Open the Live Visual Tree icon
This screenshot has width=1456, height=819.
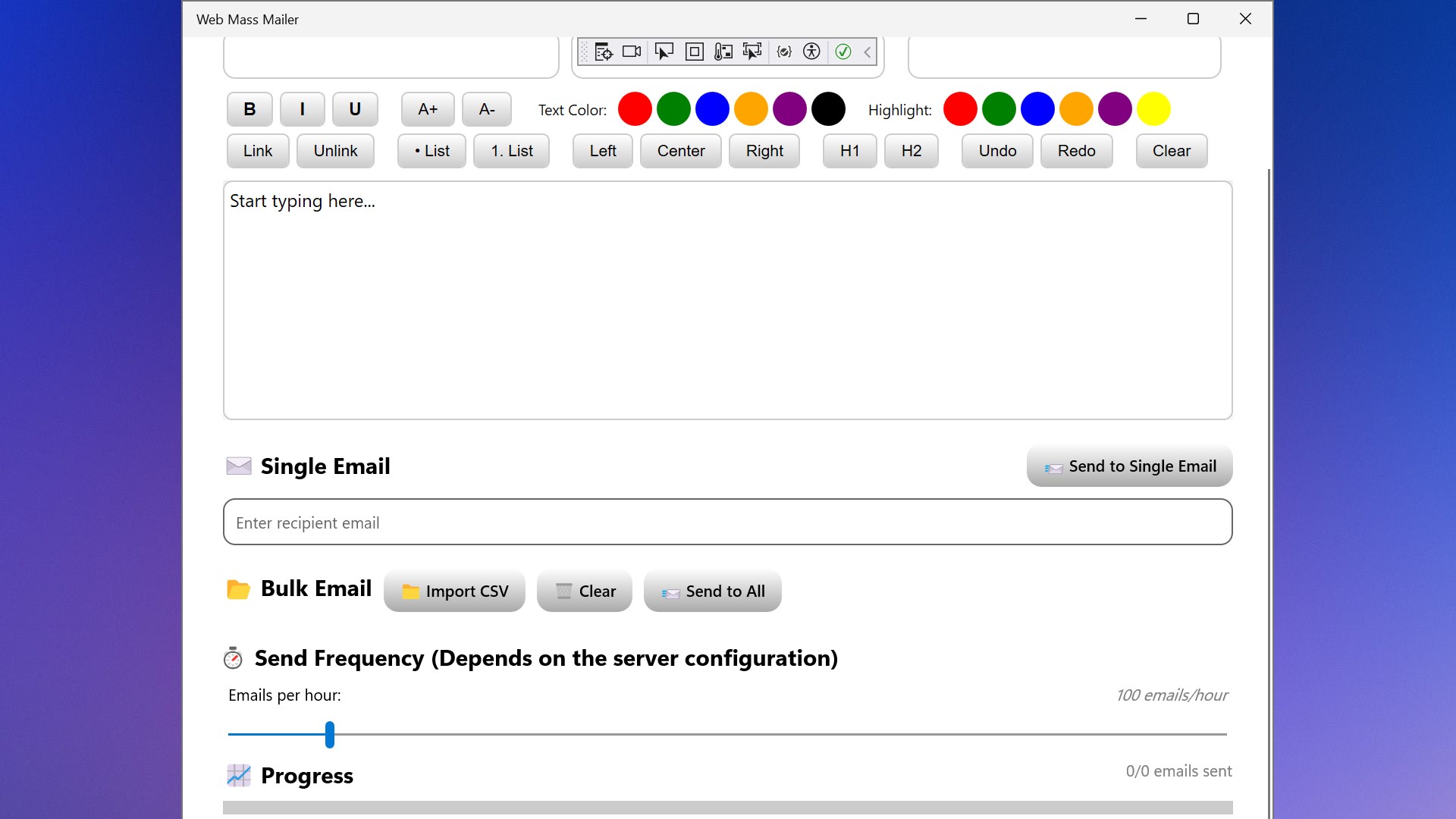click(x=604, y=52)
